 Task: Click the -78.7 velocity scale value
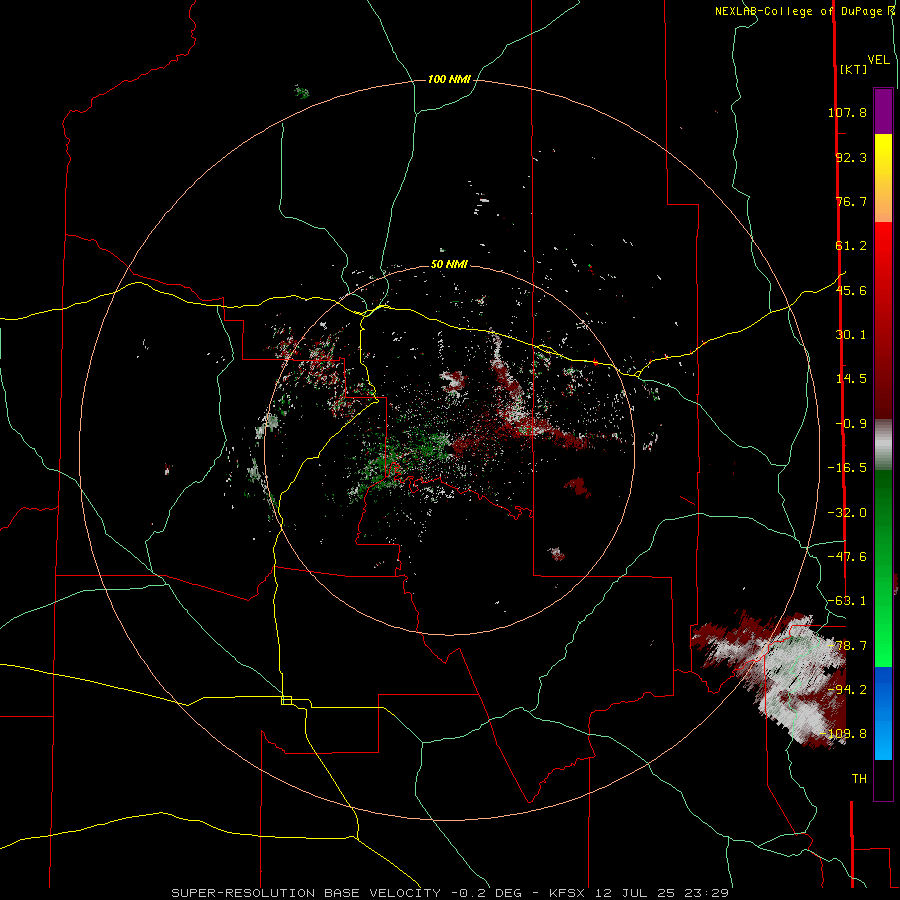click(x=847, y=646)
